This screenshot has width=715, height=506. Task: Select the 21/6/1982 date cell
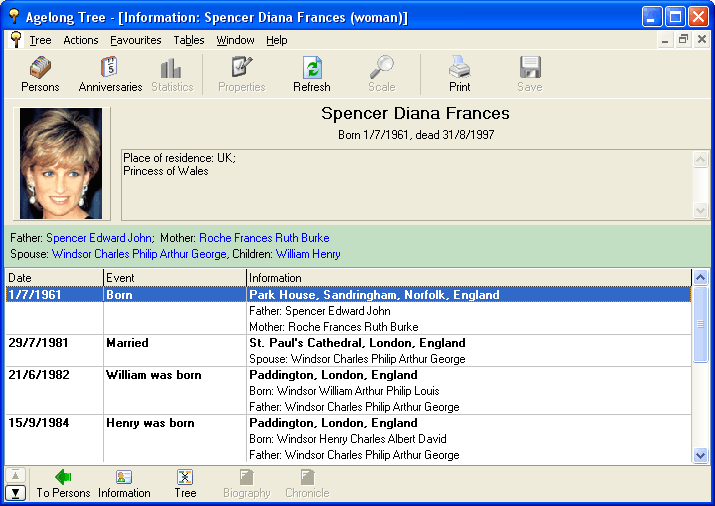(x=54, y=375)
